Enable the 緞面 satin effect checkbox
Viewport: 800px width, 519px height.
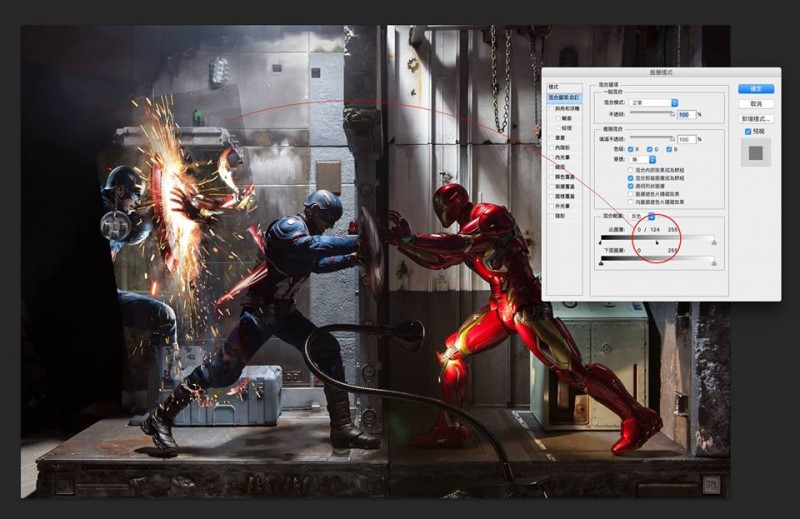(551, 167)
